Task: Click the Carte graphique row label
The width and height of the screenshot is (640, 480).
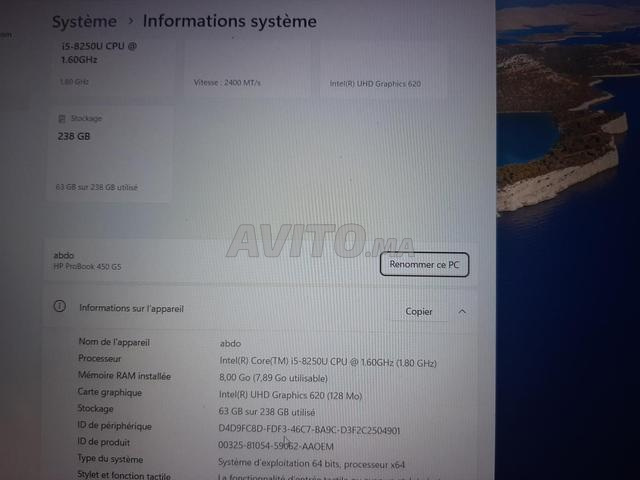Action: 110,392
